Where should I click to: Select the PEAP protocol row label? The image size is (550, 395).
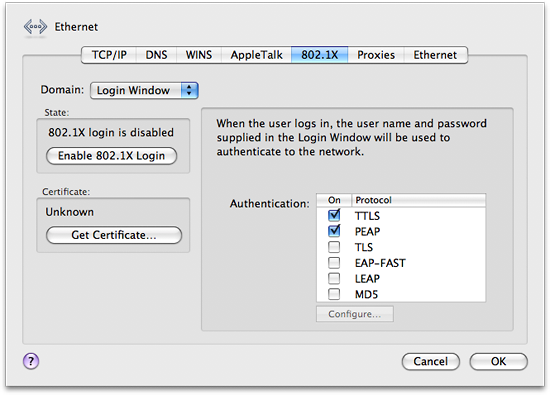click(367, 232)
